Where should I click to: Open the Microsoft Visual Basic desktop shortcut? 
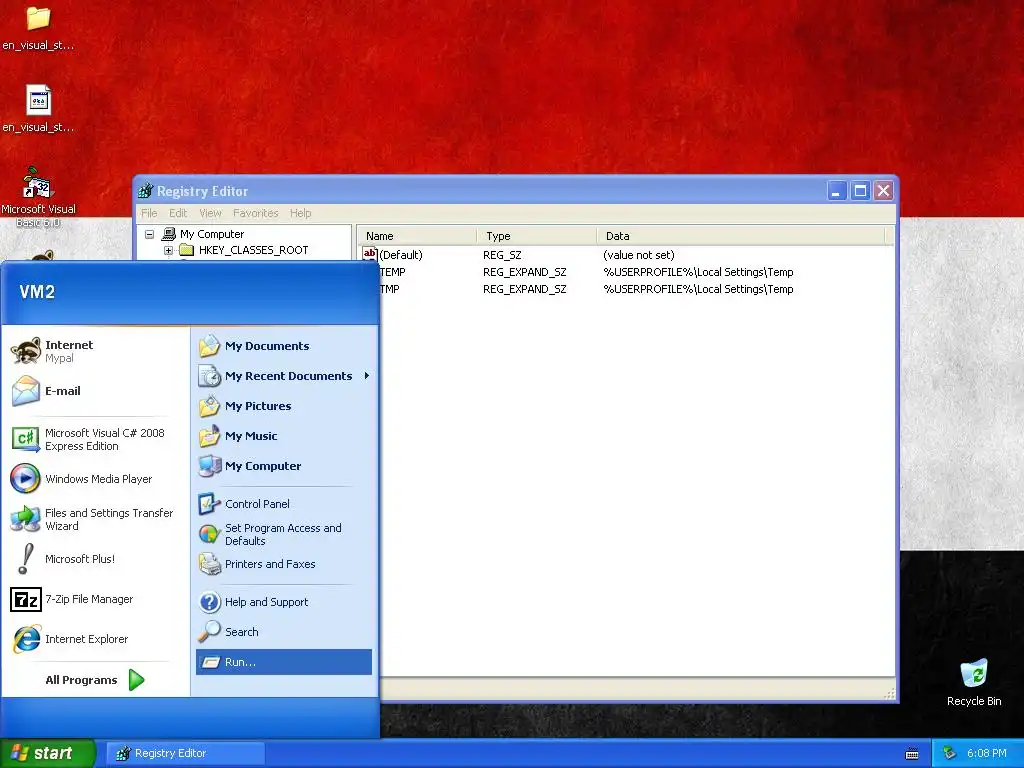[38, 183]
